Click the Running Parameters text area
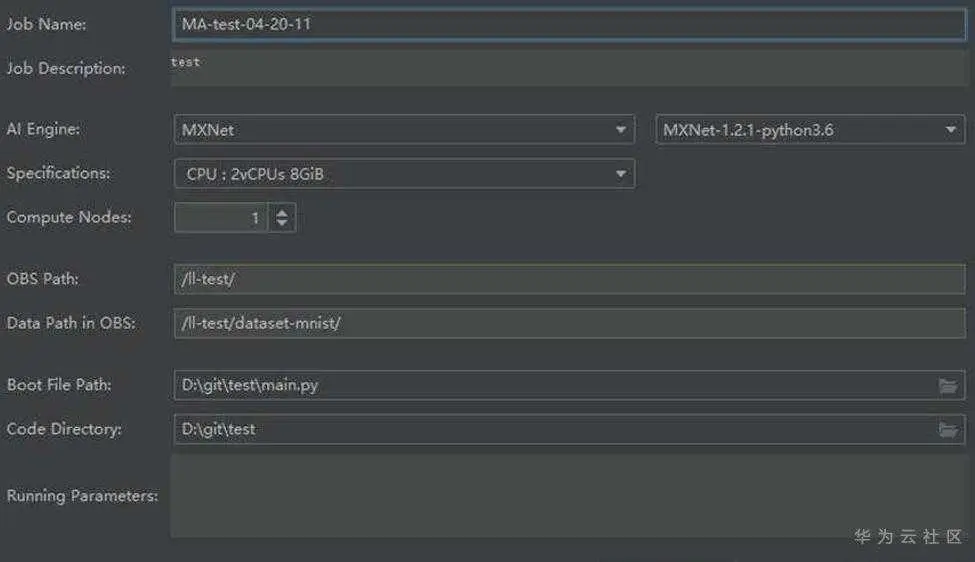The height and width of the screenshot is (562, 975). (x=569, y=496)
